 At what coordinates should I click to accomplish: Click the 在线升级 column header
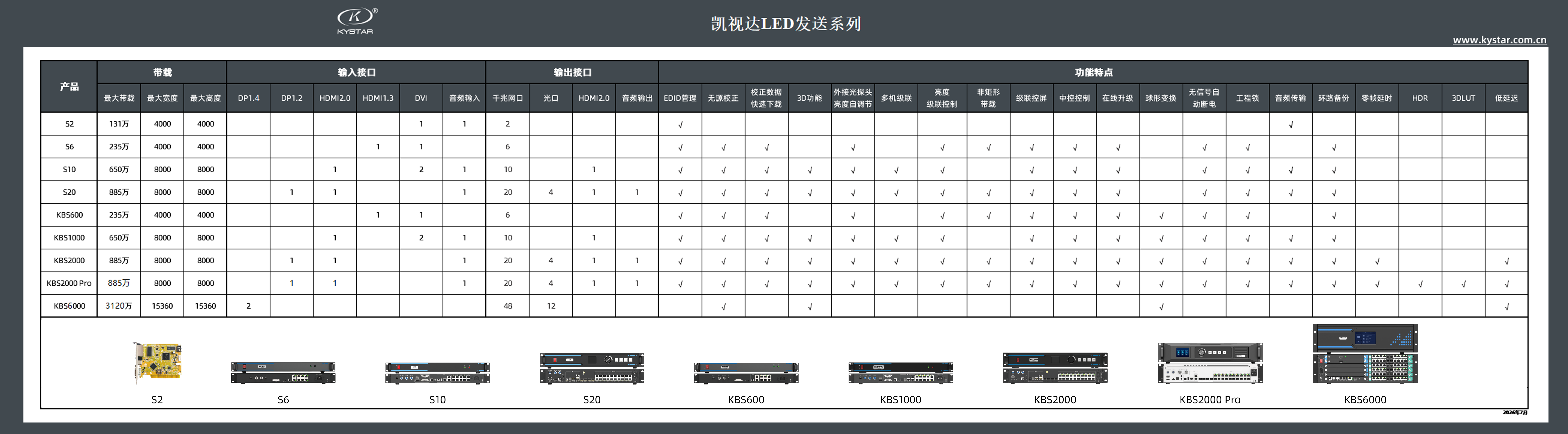[x=1118, y=98]
